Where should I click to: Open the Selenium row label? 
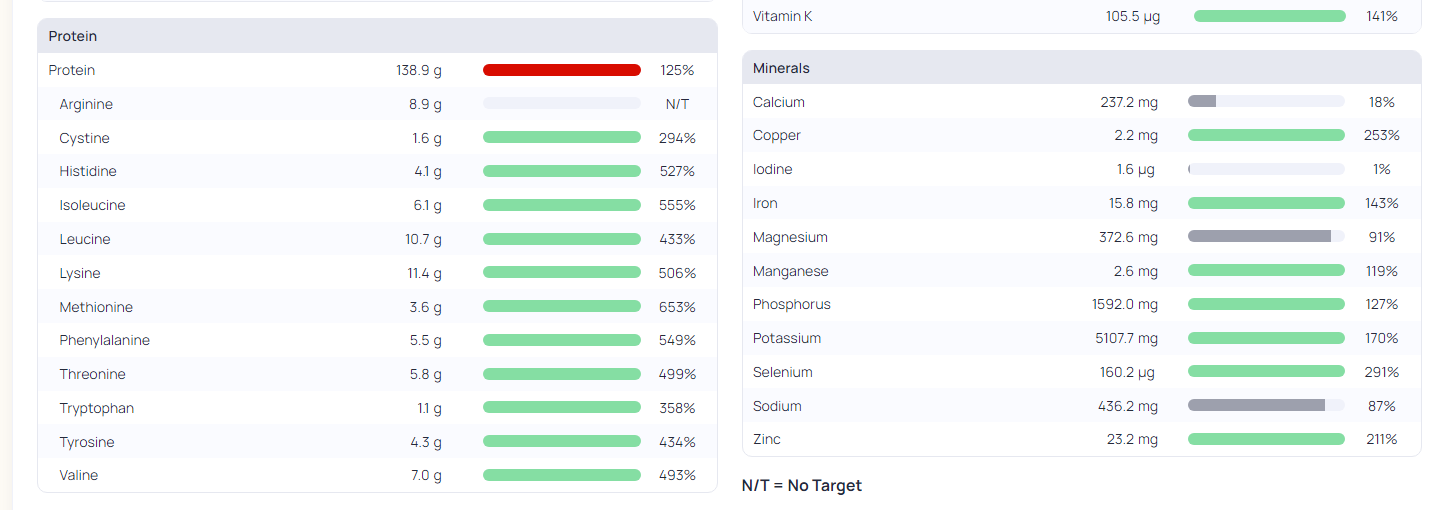tap(783, 372)
